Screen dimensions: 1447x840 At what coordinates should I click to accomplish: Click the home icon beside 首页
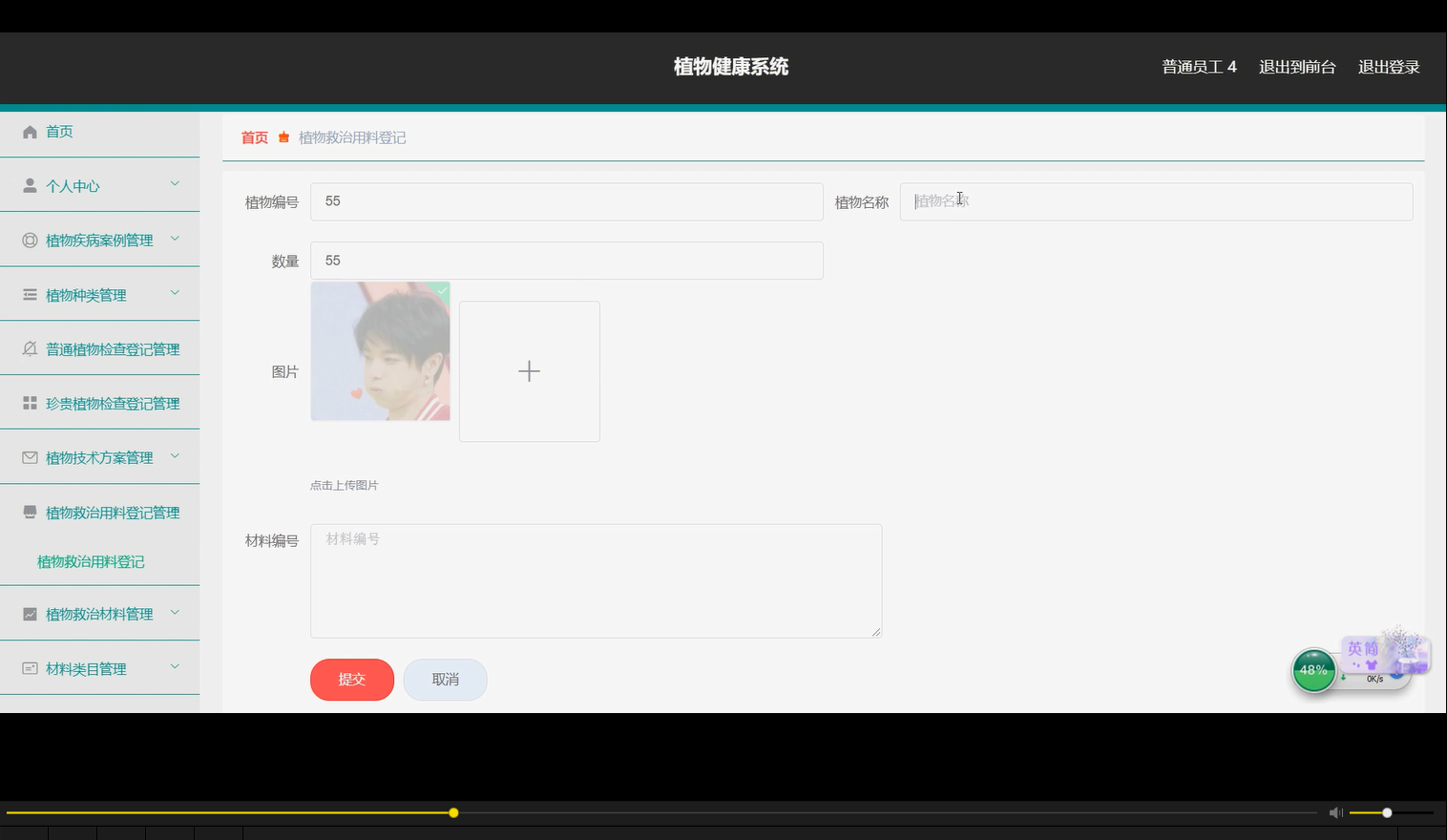30,131
